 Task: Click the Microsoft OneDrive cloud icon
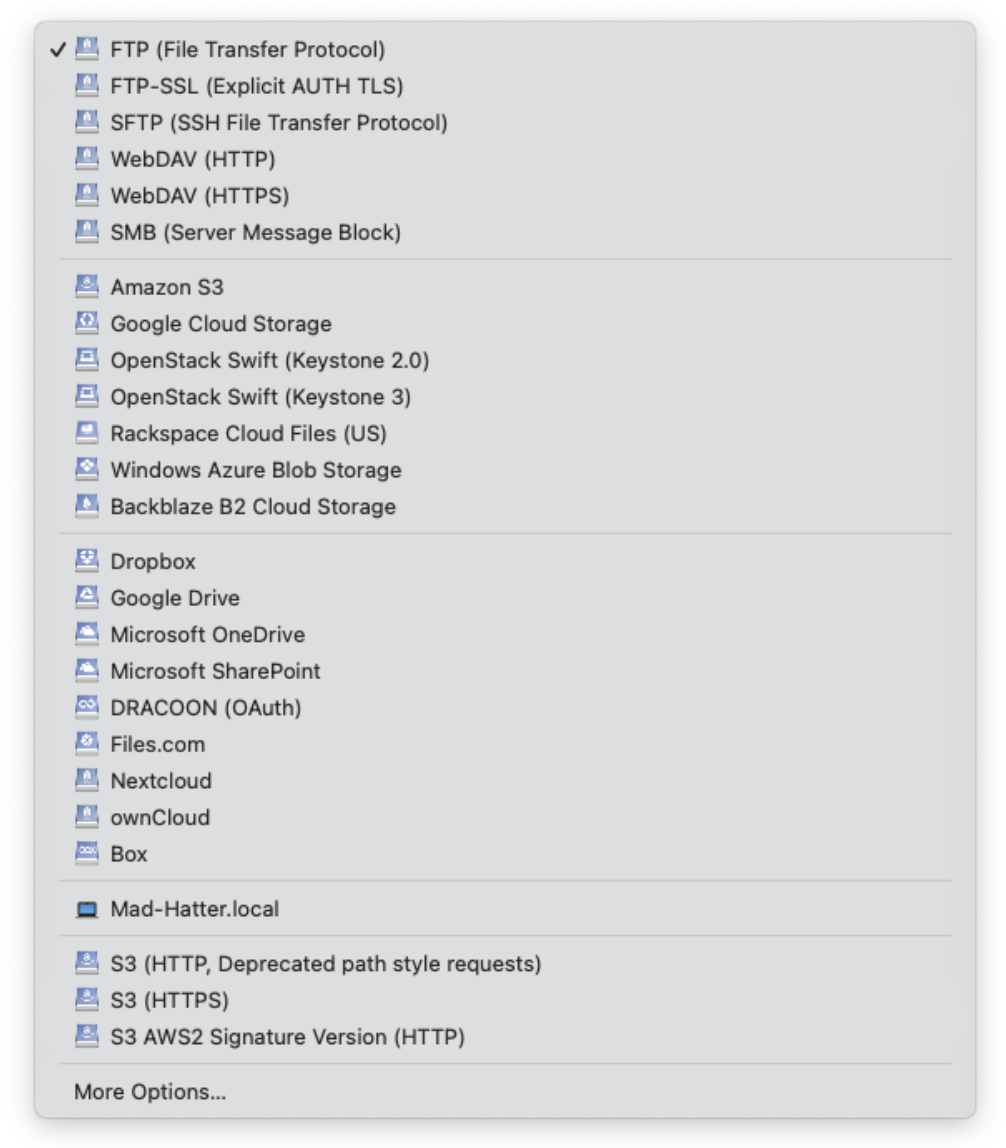click(x=87, y=634)
